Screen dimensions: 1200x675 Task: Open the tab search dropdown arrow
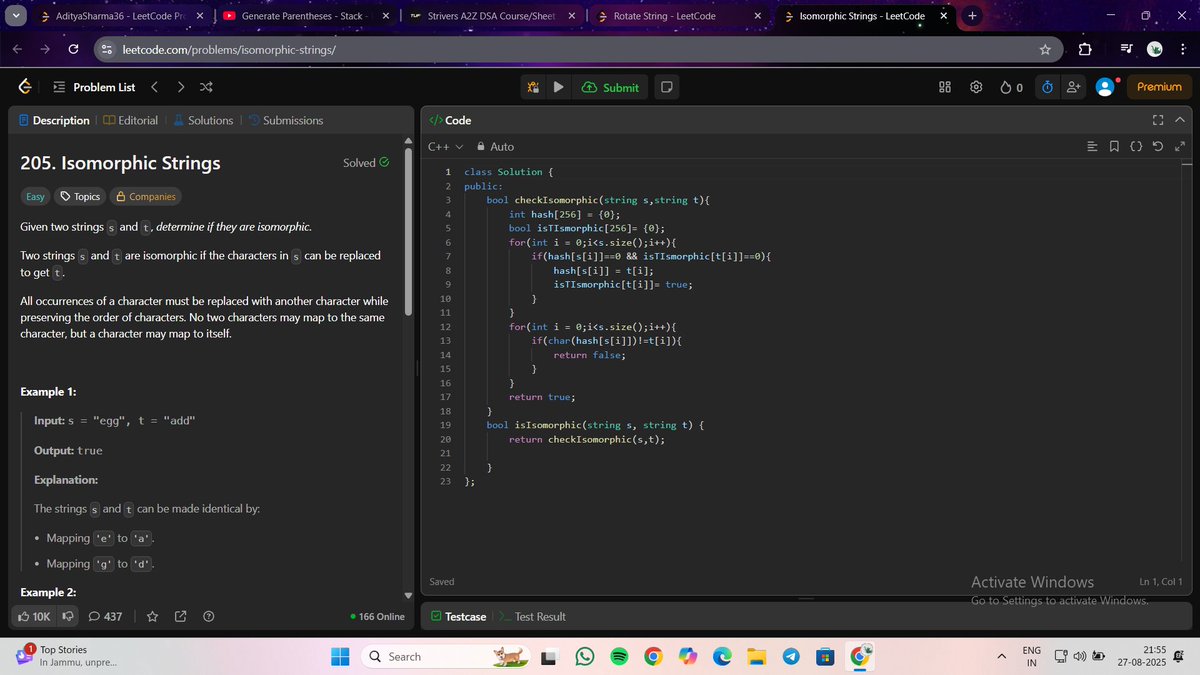(x=16, y=16)
